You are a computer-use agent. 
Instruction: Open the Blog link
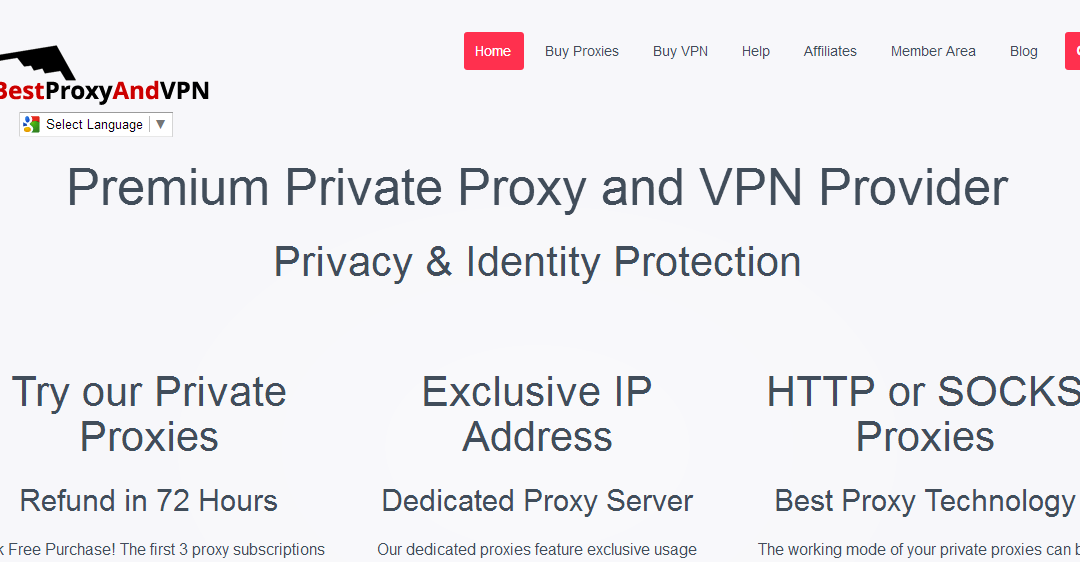click(x=1024, y=51)
